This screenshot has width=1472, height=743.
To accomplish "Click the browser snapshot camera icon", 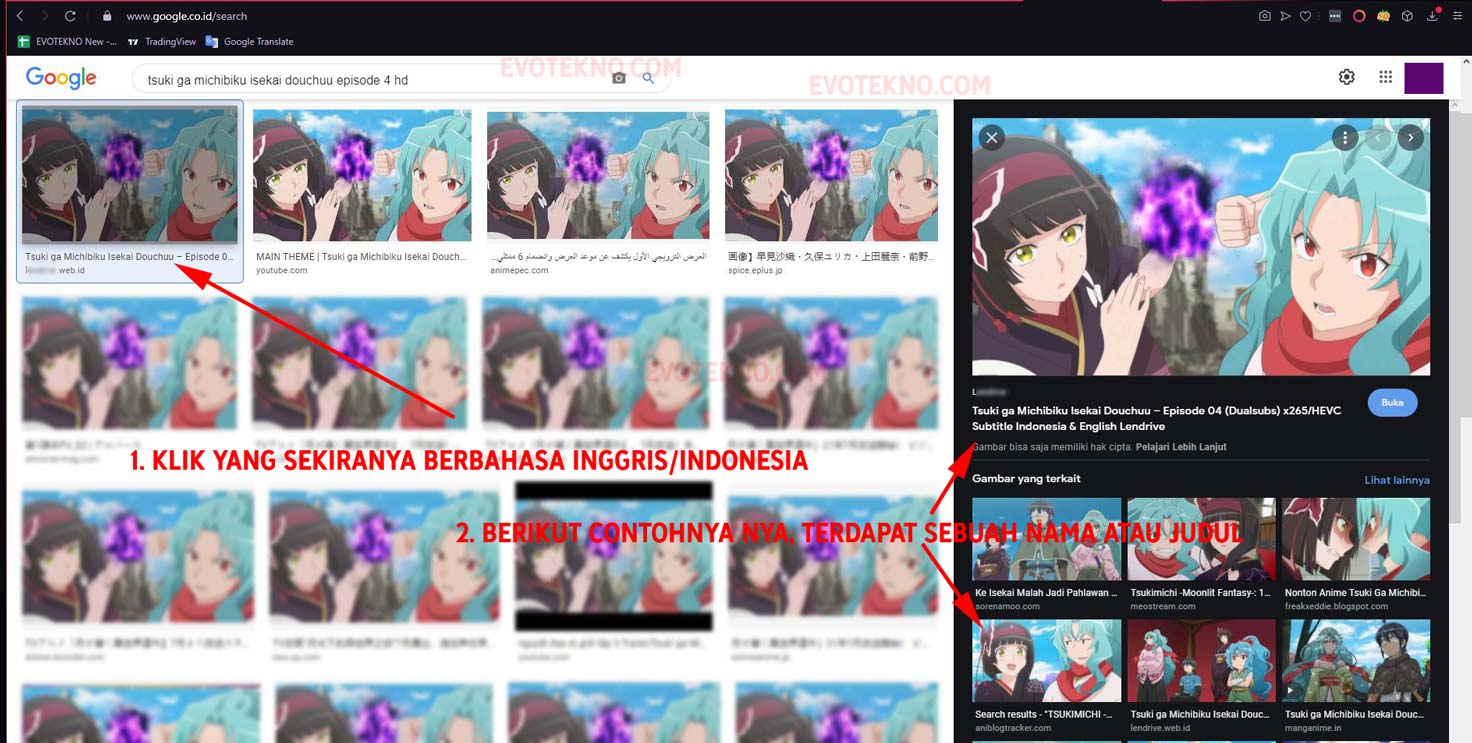I will coord(1264,16).
